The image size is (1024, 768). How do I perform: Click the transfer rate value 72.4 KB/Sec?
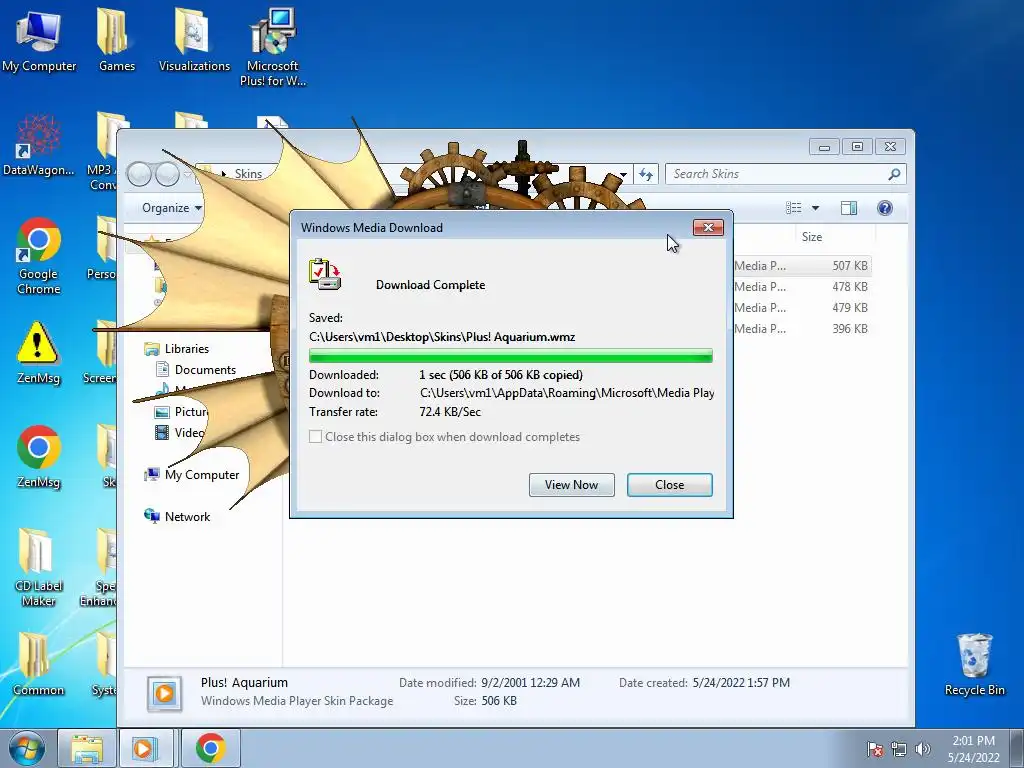pyautogui.click(x=450, y=411)
